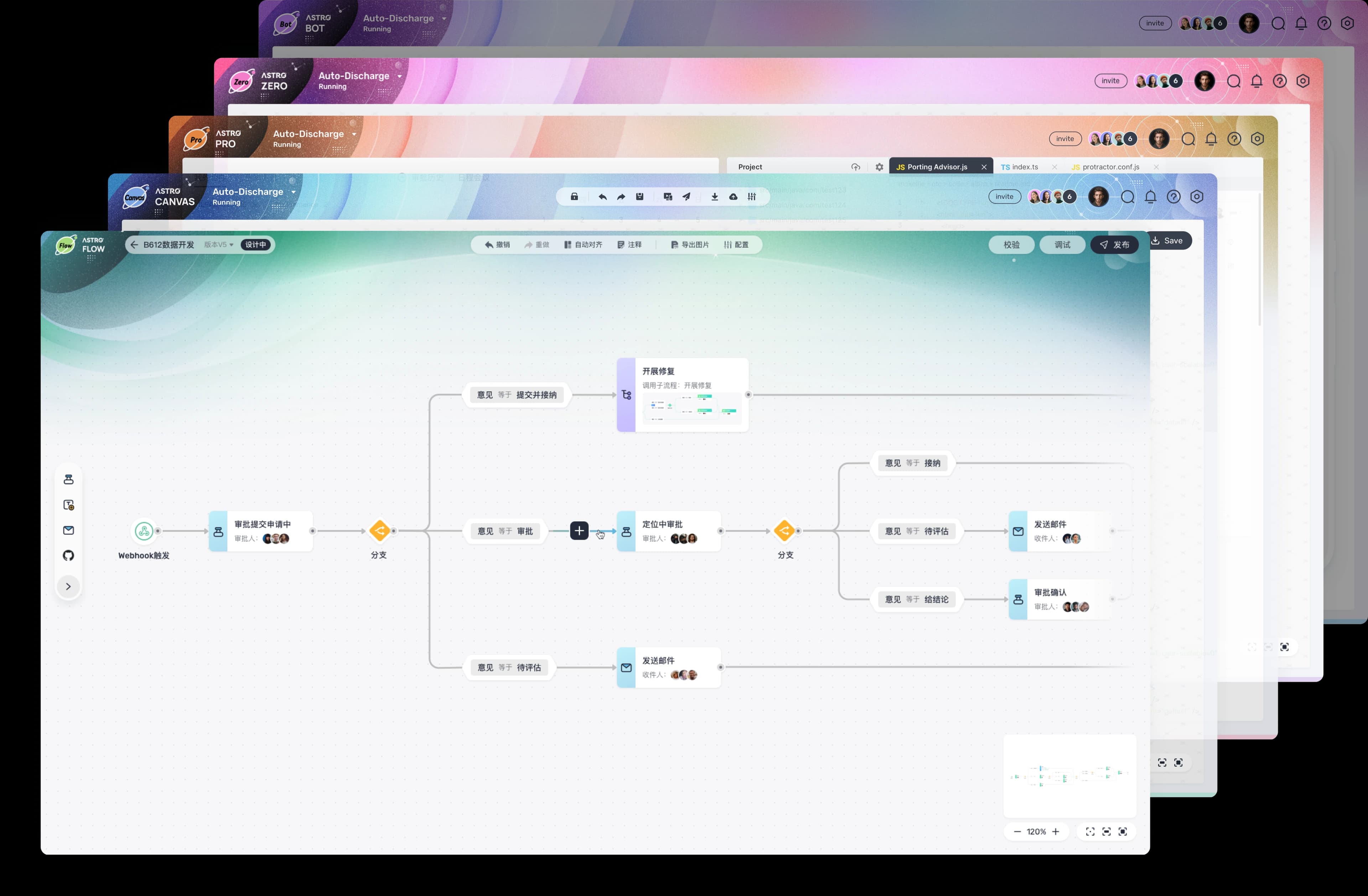Click 导出图片 export image
This screenshot has height=896, width=1368.
tap(690, 245)
